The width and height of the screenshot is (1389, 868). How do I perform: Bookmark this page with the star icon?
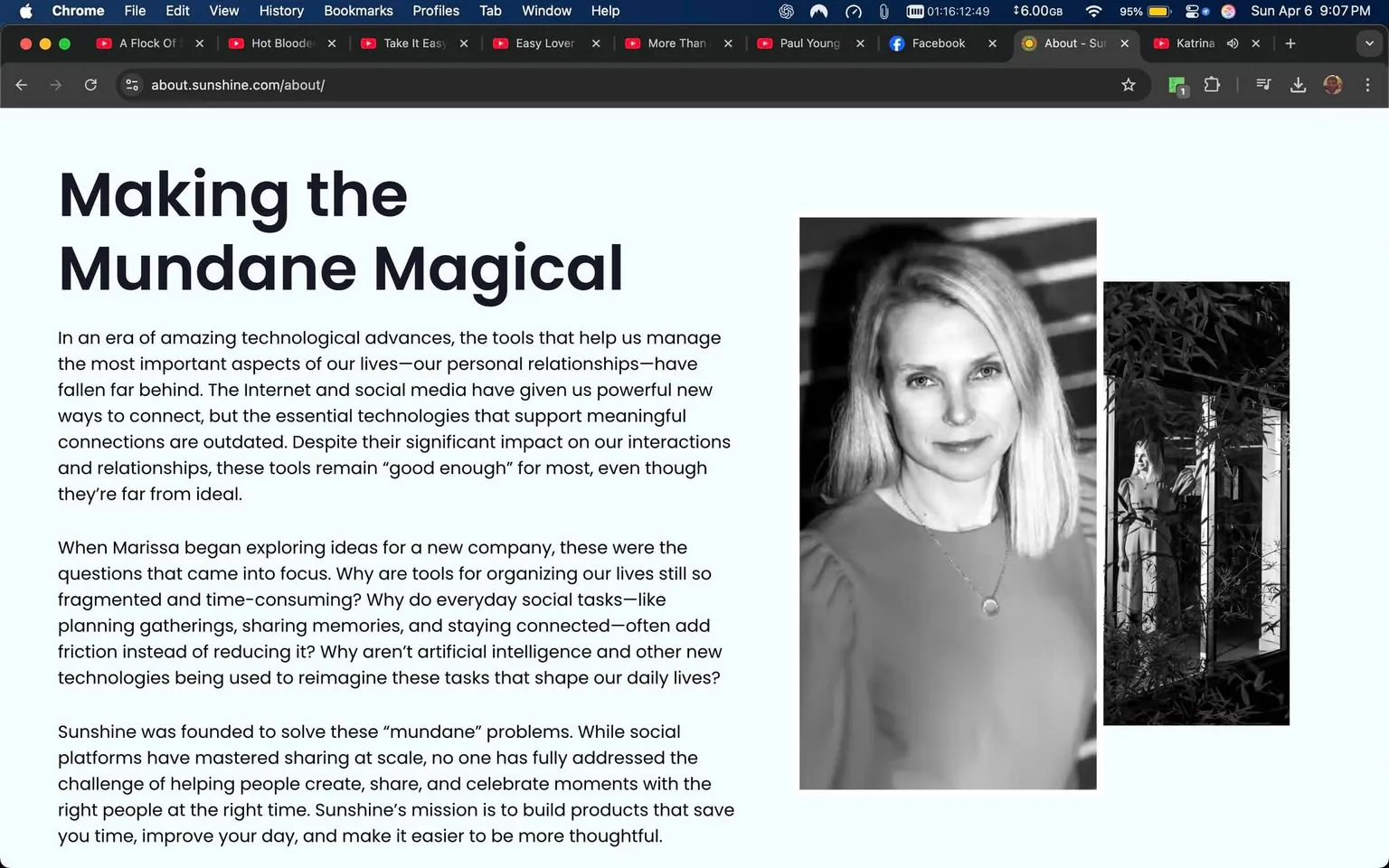point(1128,84)
